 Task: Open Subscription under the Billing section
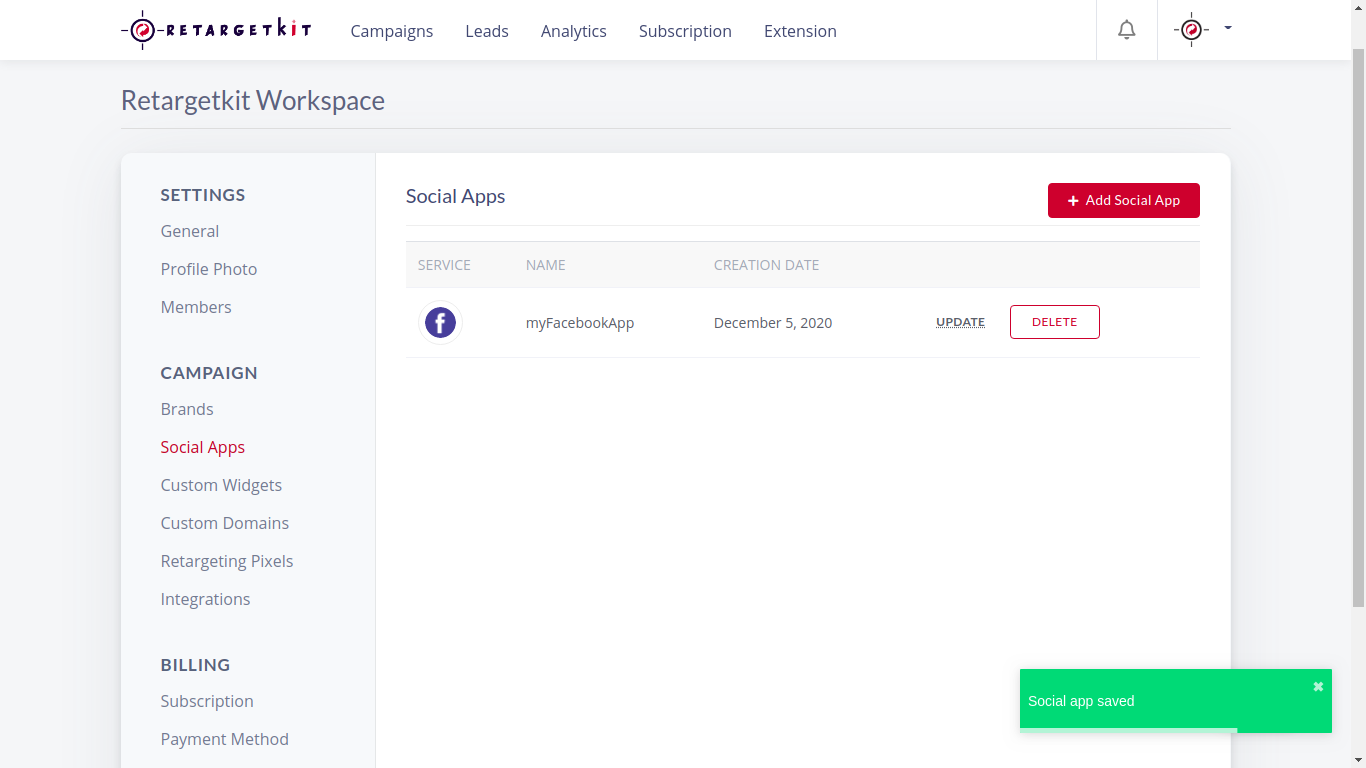coord(207,701)
